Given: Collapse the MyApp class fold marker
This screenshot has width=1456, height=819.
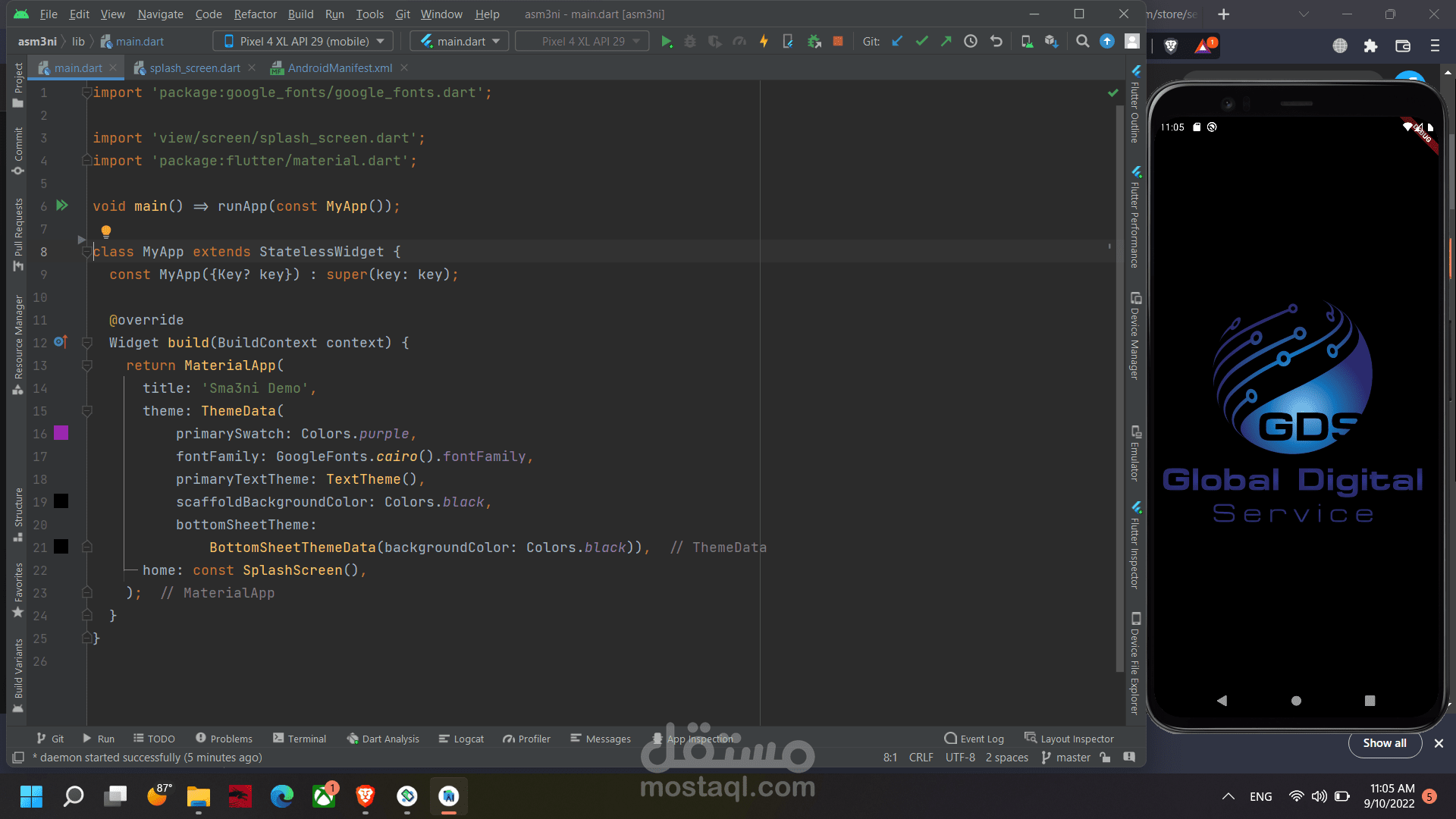Looking at the screenshot, I should [x=86, y=252].
